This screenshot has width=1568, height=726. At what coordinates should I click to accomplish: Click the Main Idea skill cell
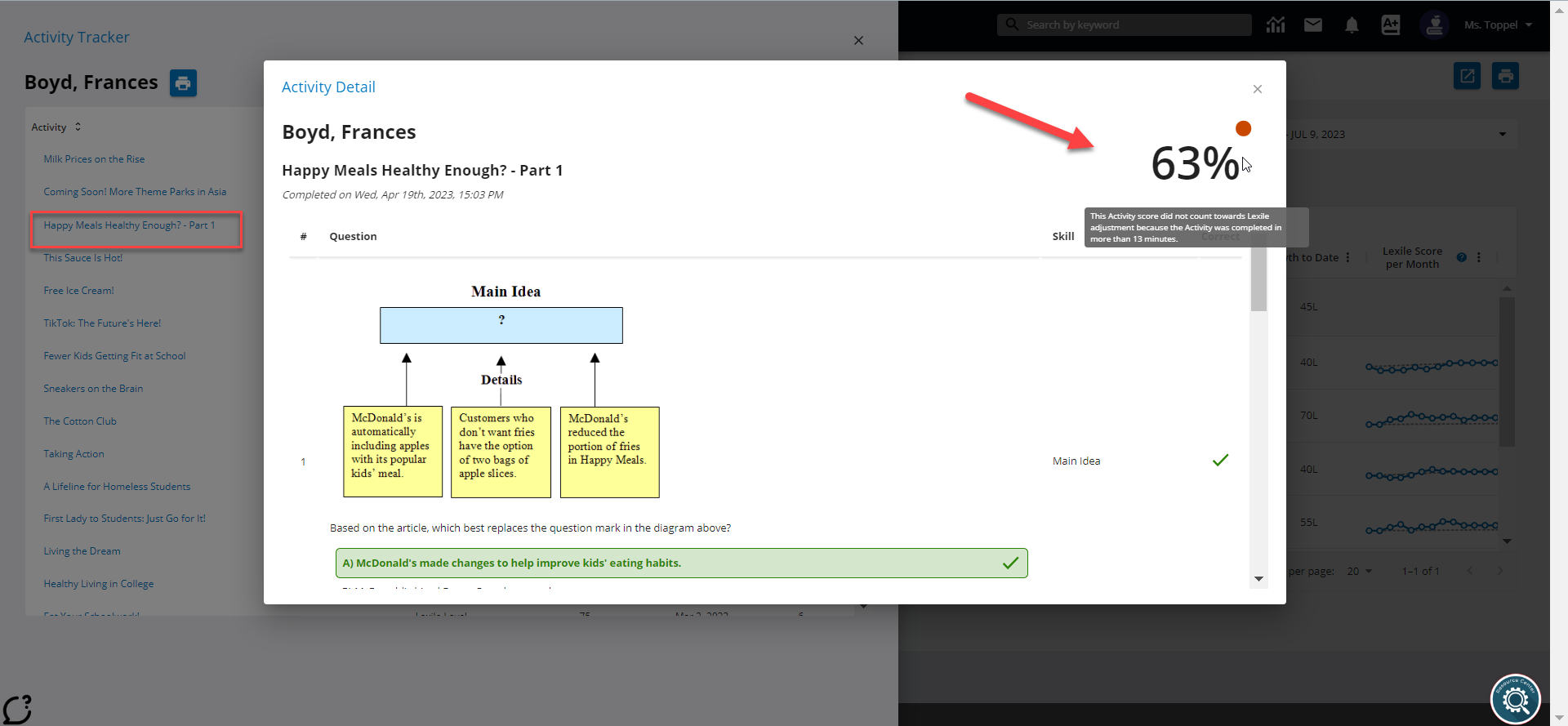[x=1076, y=461]
